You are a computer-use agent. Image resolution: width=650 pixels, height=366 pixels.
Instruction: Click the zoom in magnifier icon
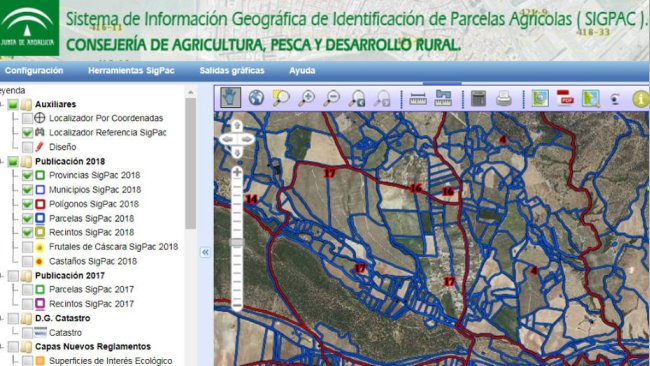307,98
